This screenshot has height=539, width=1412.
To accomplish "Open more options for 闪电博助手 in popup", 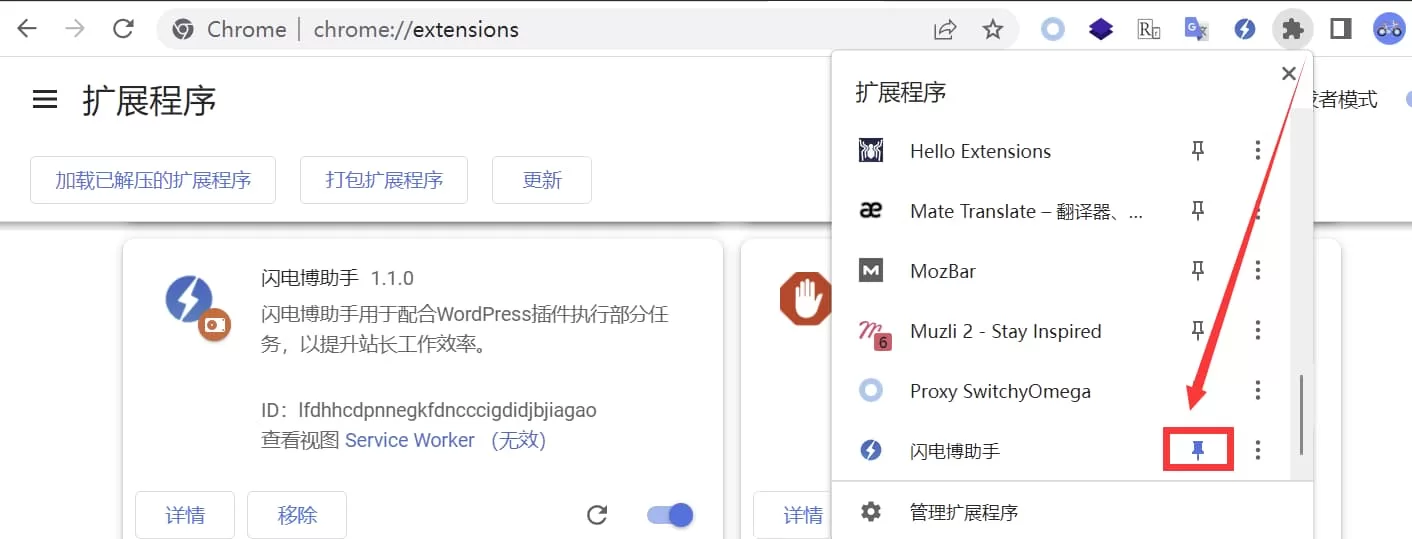I will [x=1258, y=451].
